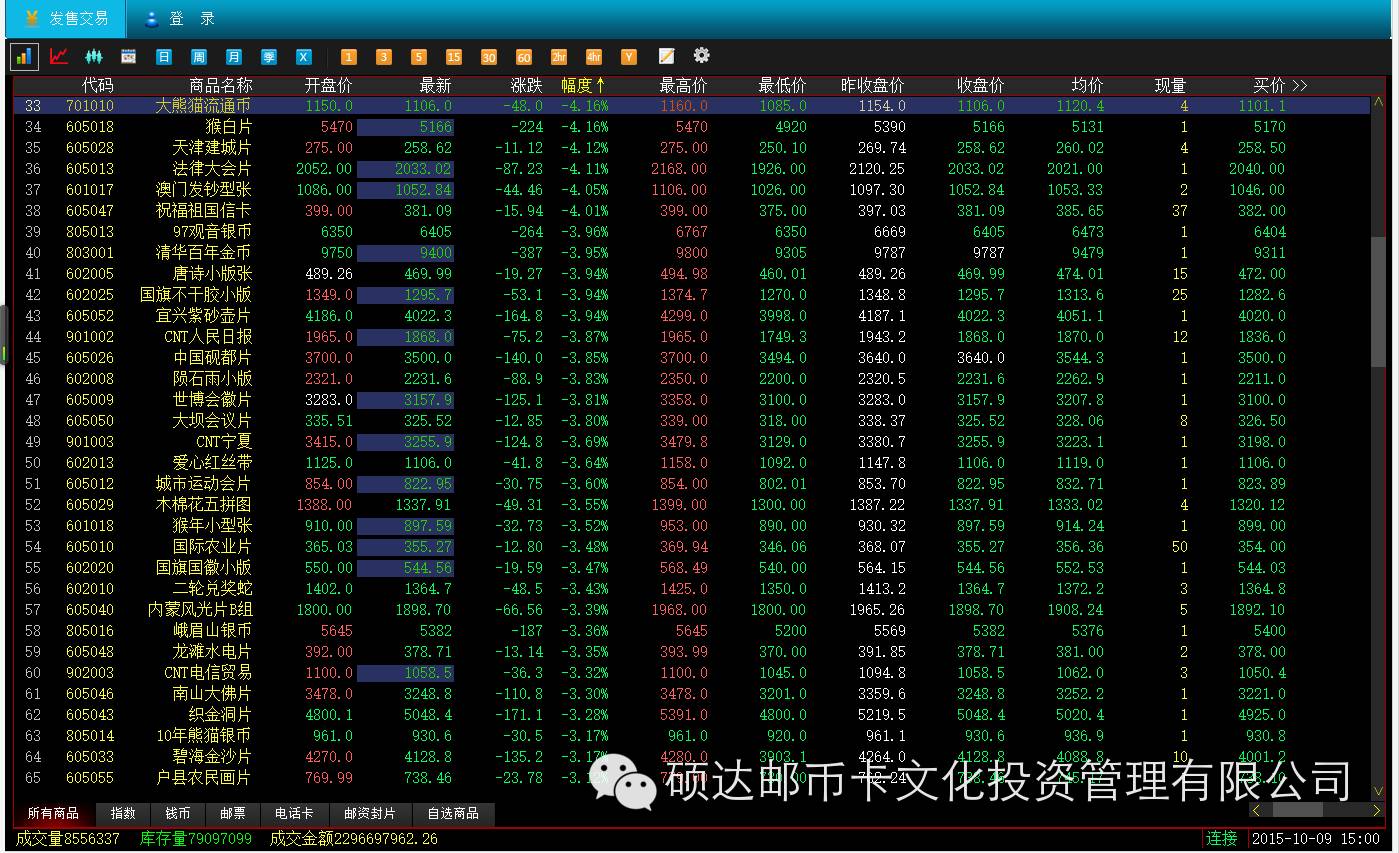
Task: Select row 世博会徽片
Action: 691,400
